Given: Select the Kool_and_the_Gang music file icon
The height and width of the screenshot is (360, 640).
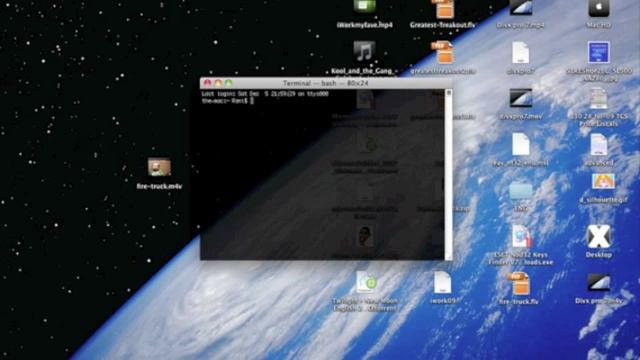Looking at the screenshot, I should tap(364, 52).
